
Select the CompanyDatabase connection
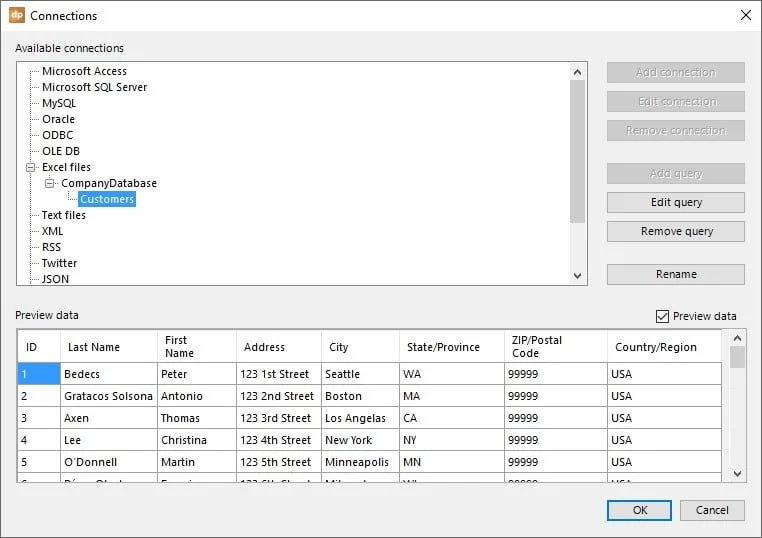click(109, 183)
